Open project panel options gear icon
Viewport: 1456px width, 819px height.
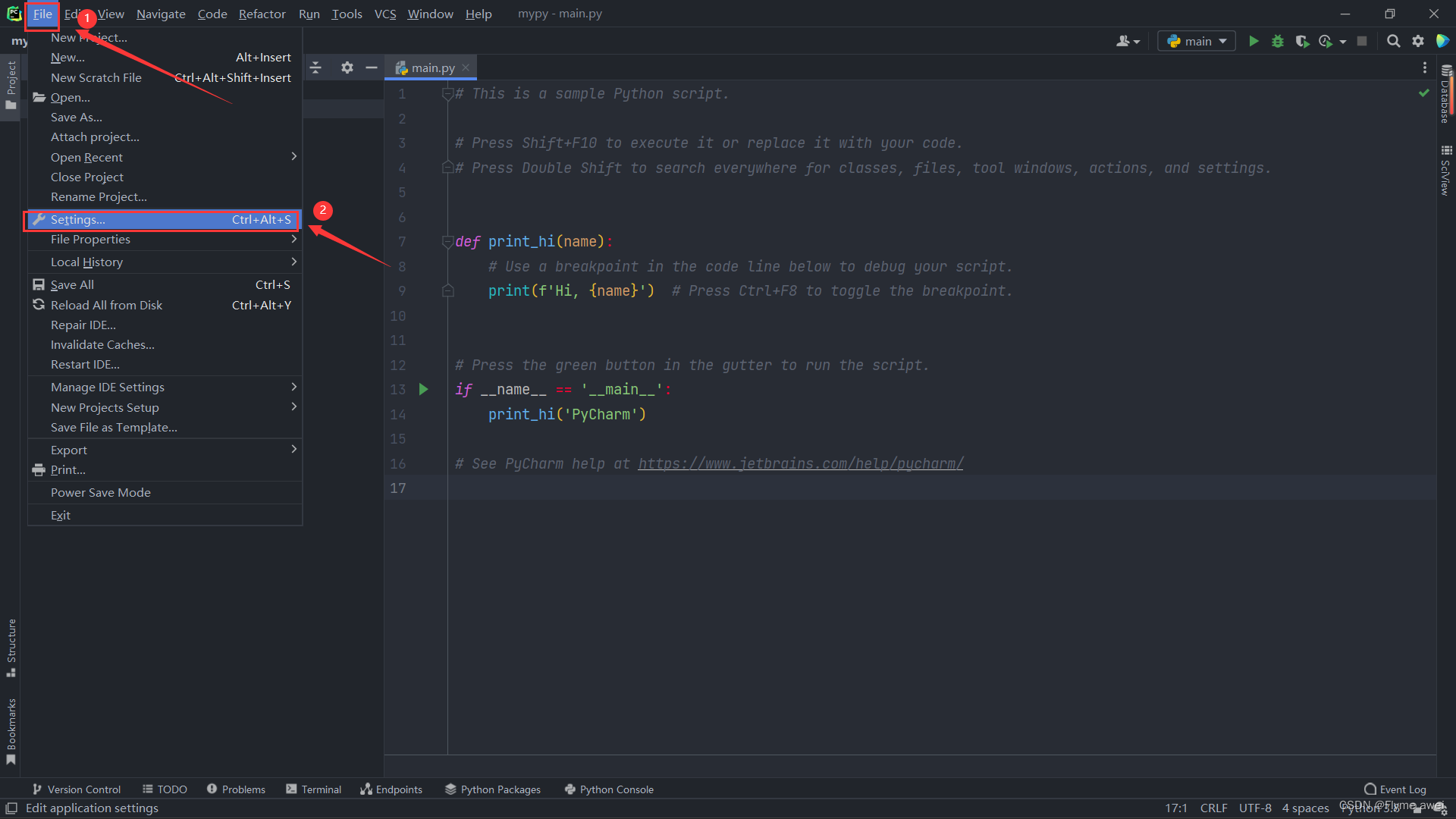point(347,67)
